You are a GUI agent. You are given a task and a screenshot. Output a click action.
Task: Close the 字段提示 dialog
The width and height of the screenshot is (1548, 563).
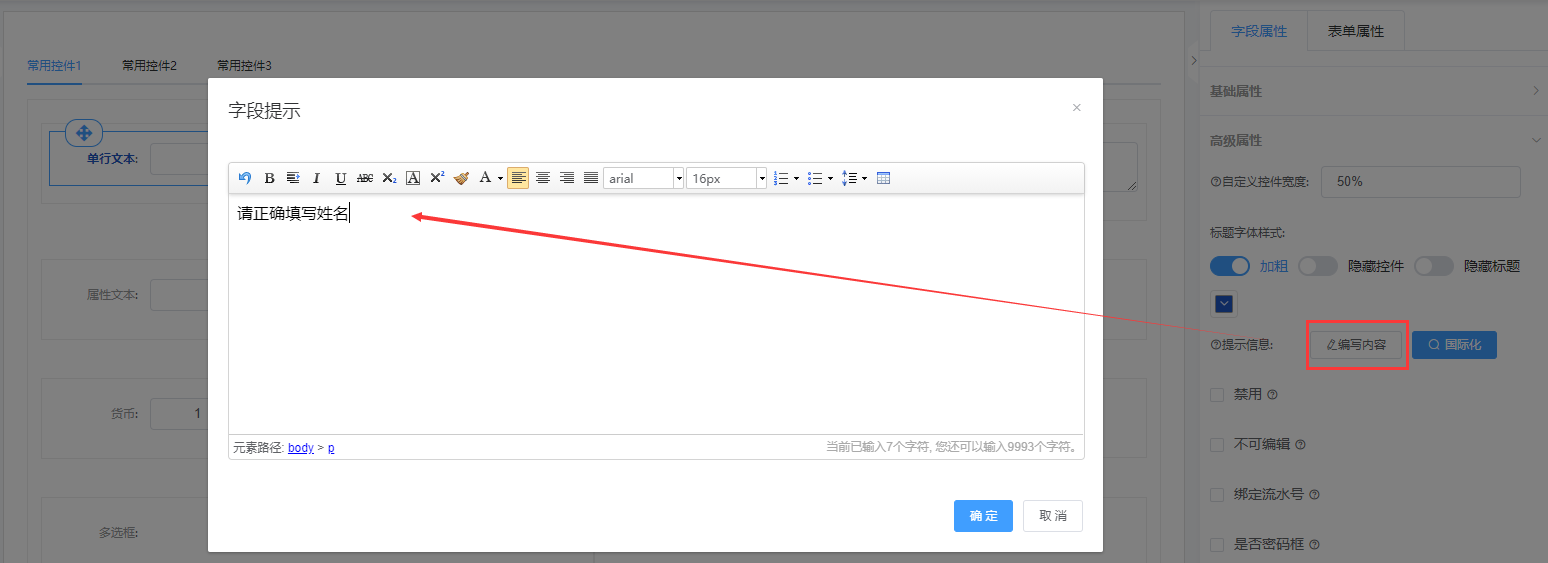coord(1077,108)
